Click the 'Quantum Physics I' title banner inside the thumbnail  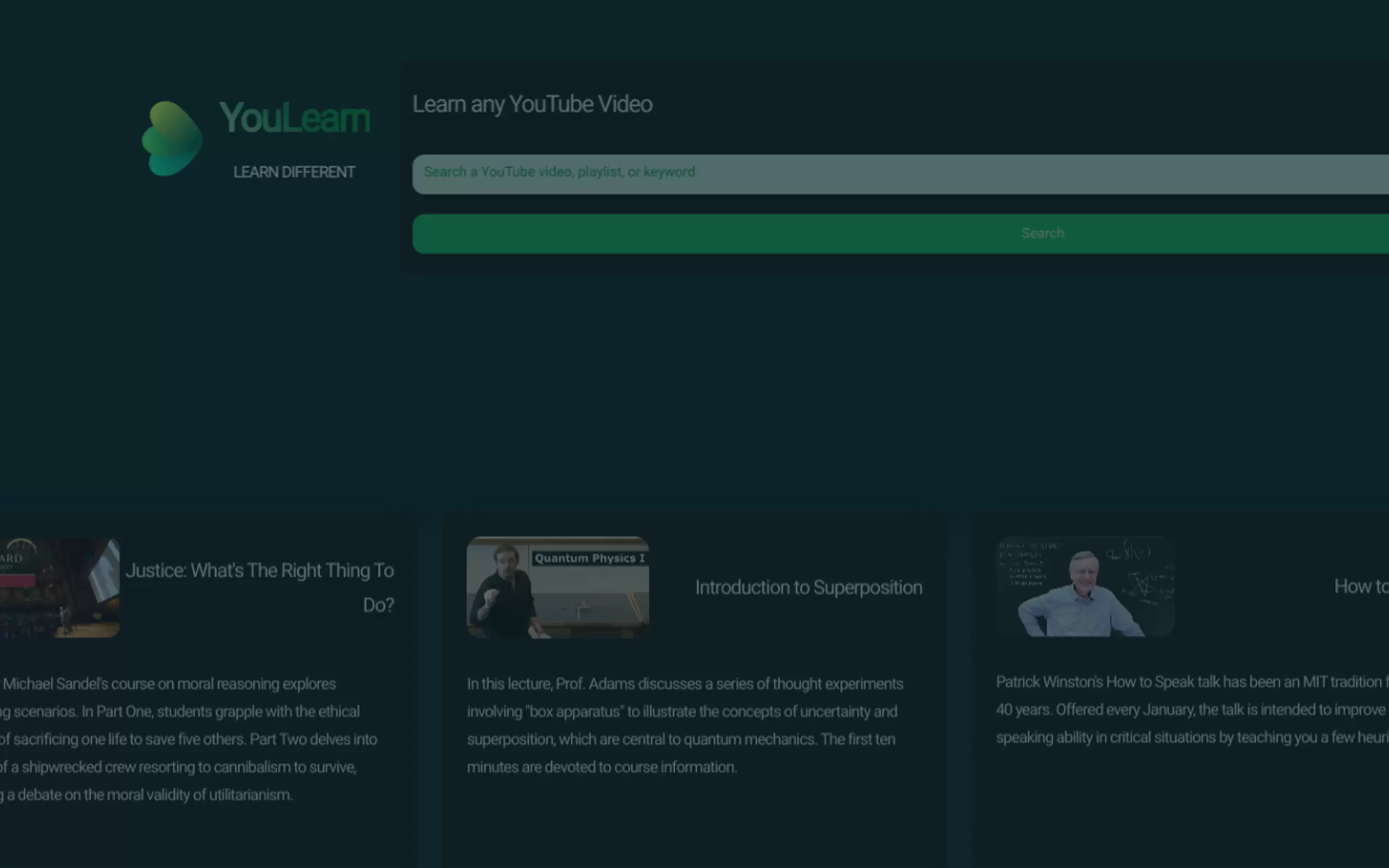(589, 558)
